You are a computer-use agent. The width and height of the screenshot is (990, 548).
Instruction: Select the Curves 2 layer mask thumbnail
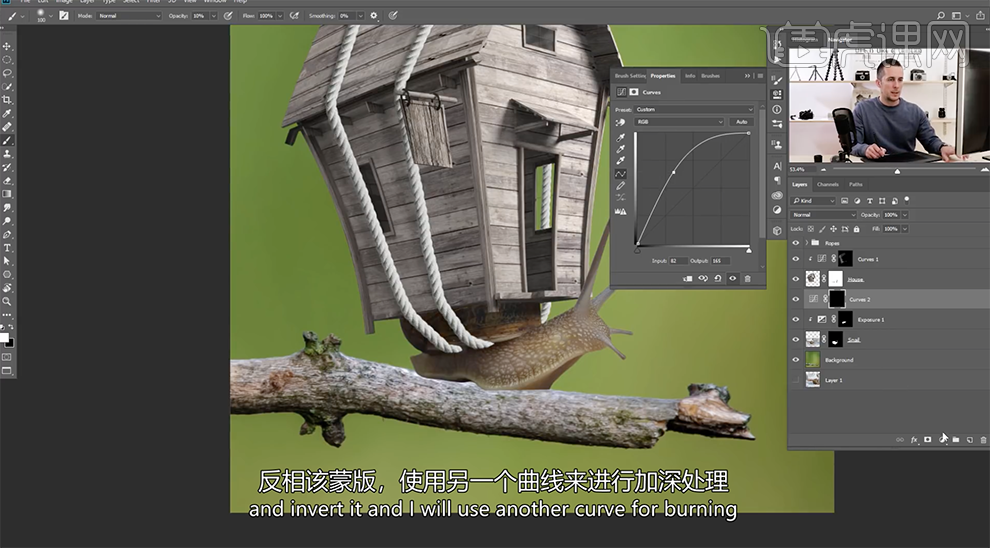click(x=837, y=299)
